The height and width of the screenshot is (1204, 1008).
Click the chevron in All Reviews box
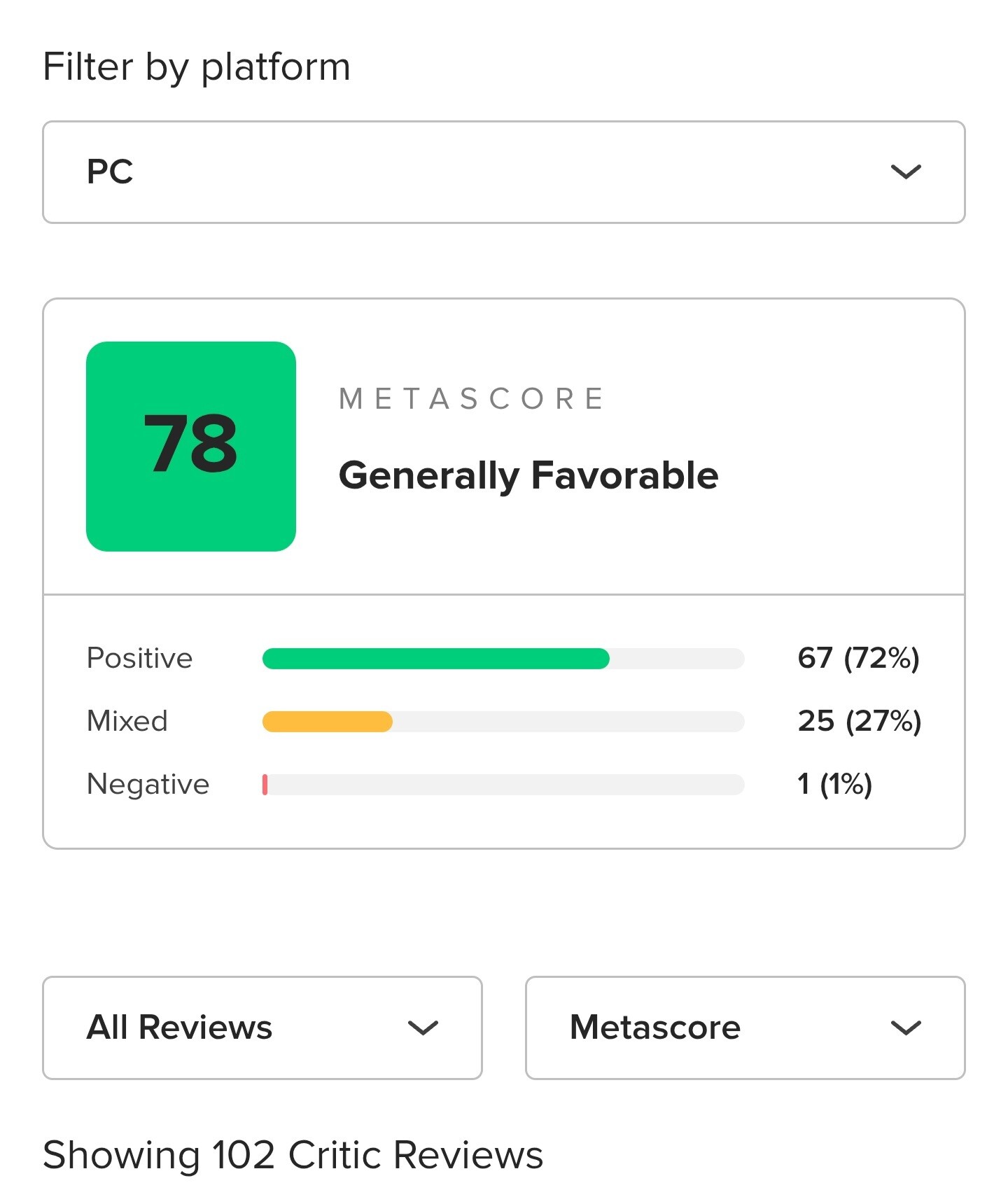423,1028
